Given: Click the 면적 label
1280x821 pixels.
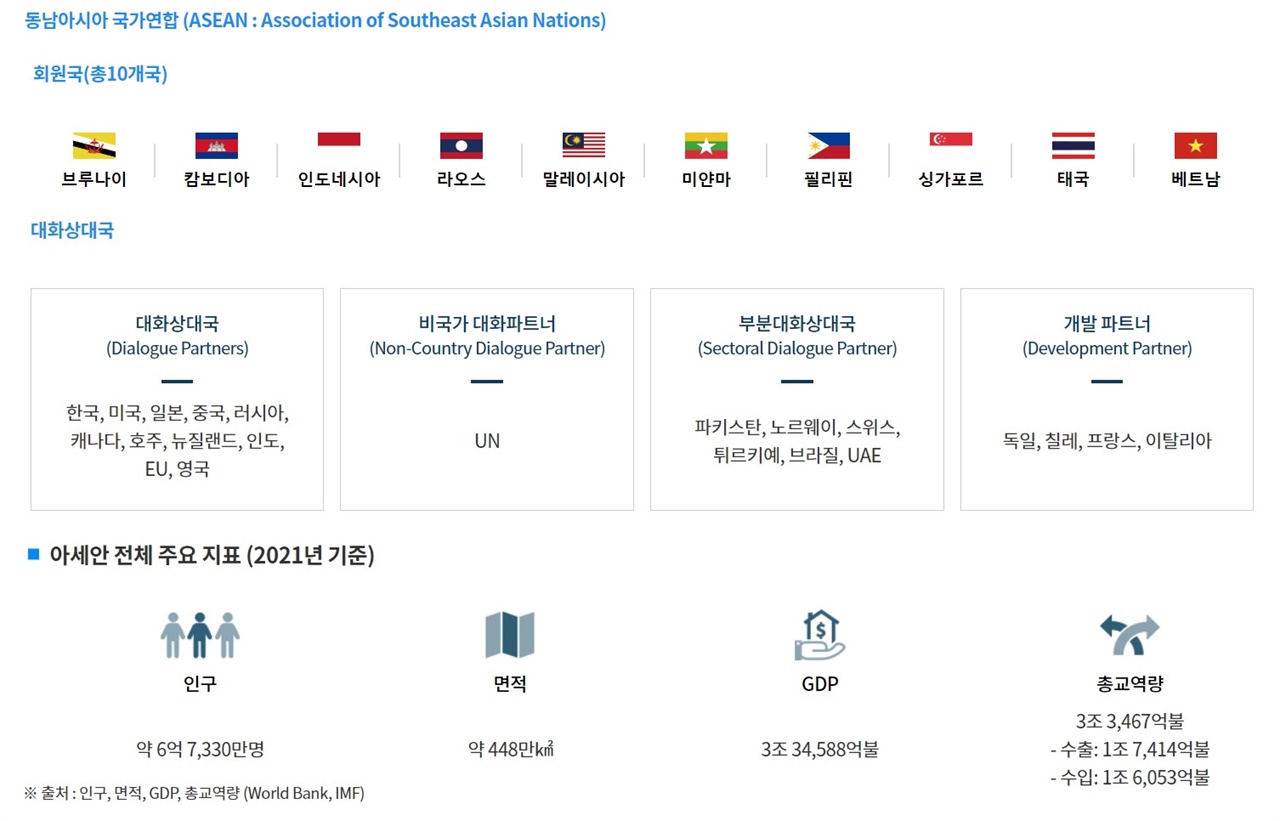Looking at the screenshot, I should (510, 685).
